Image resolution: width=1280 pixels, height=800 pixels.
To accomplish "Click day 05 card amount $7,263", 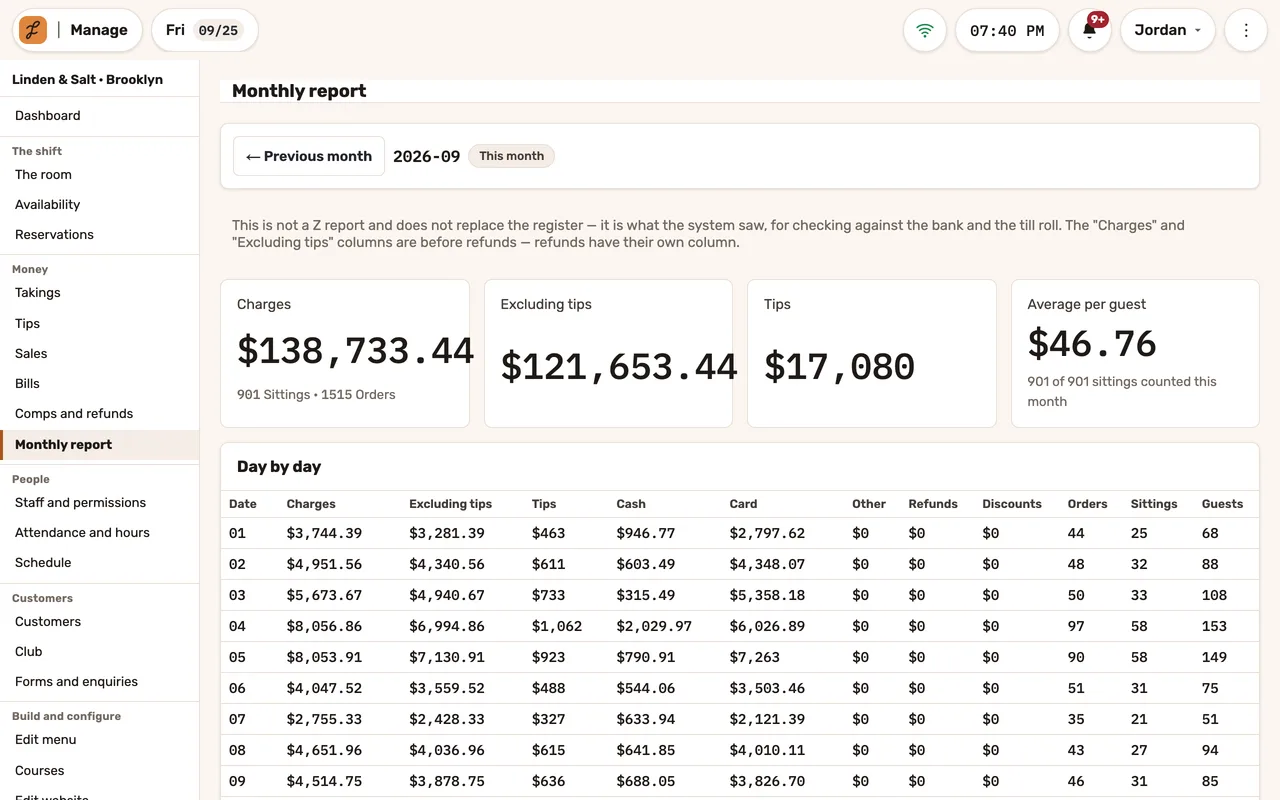I will (x=755, y=658).
